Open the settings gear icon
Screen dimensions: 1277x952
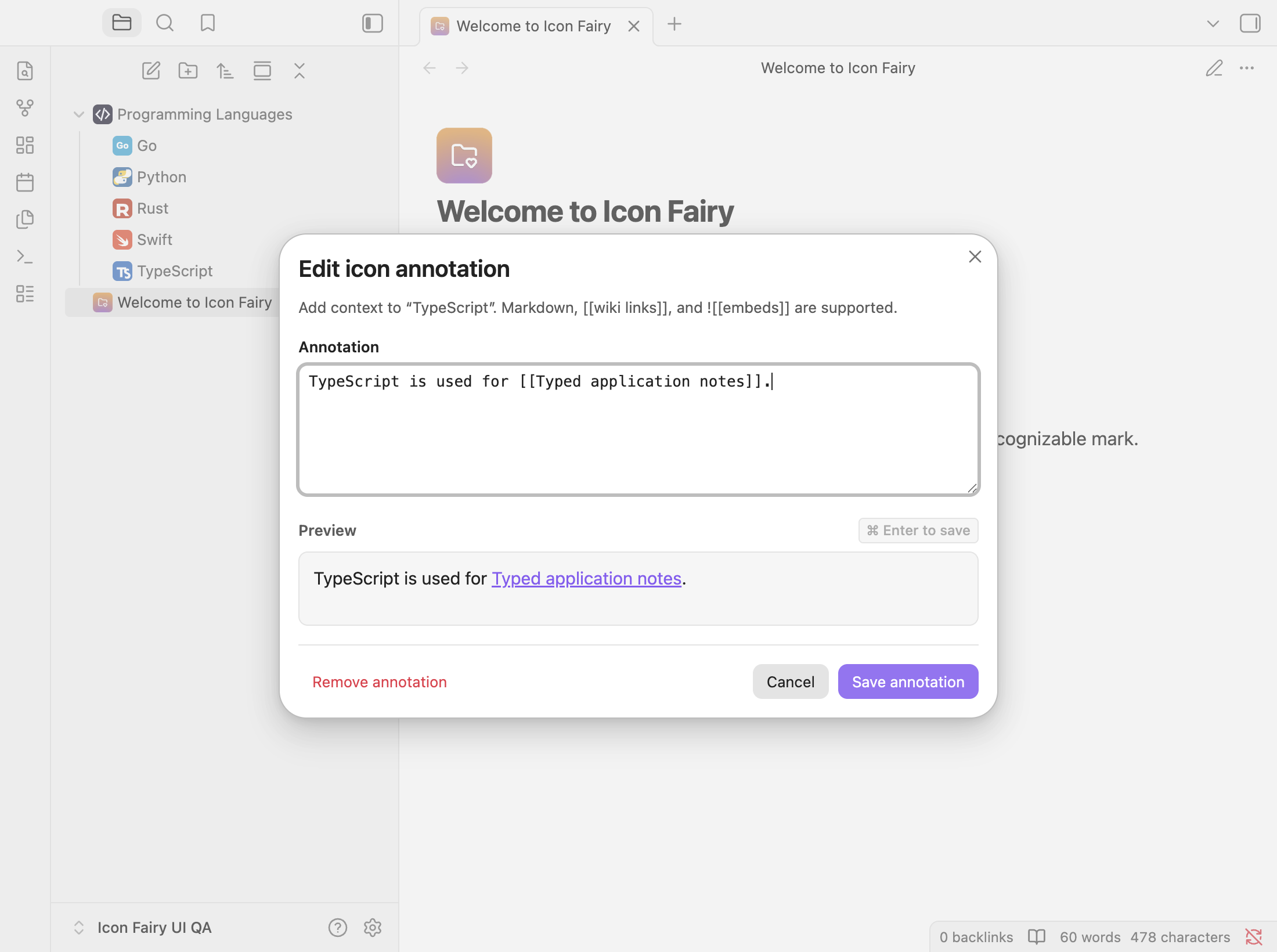373,928
